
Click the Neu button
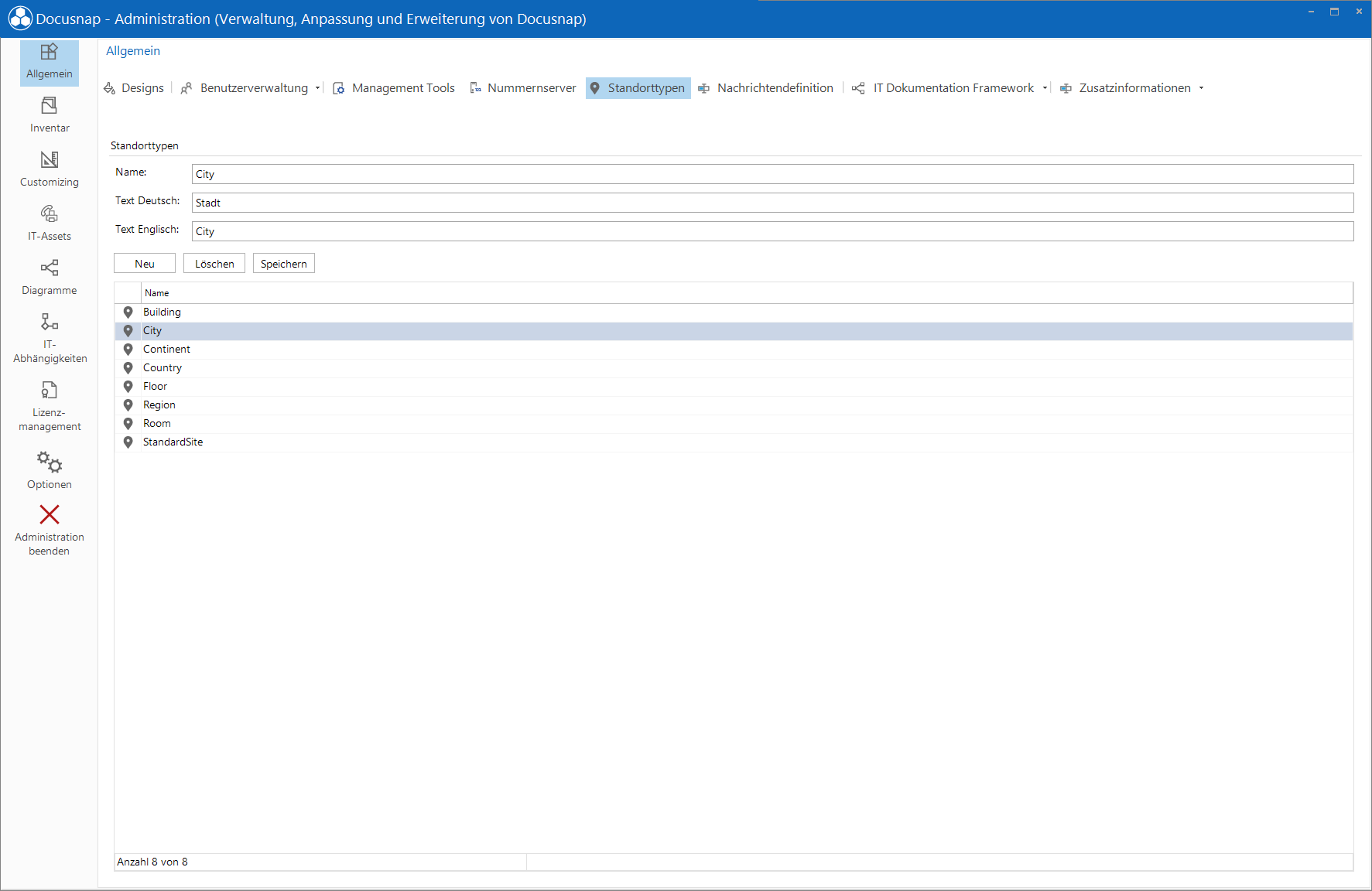coord(145,263)
